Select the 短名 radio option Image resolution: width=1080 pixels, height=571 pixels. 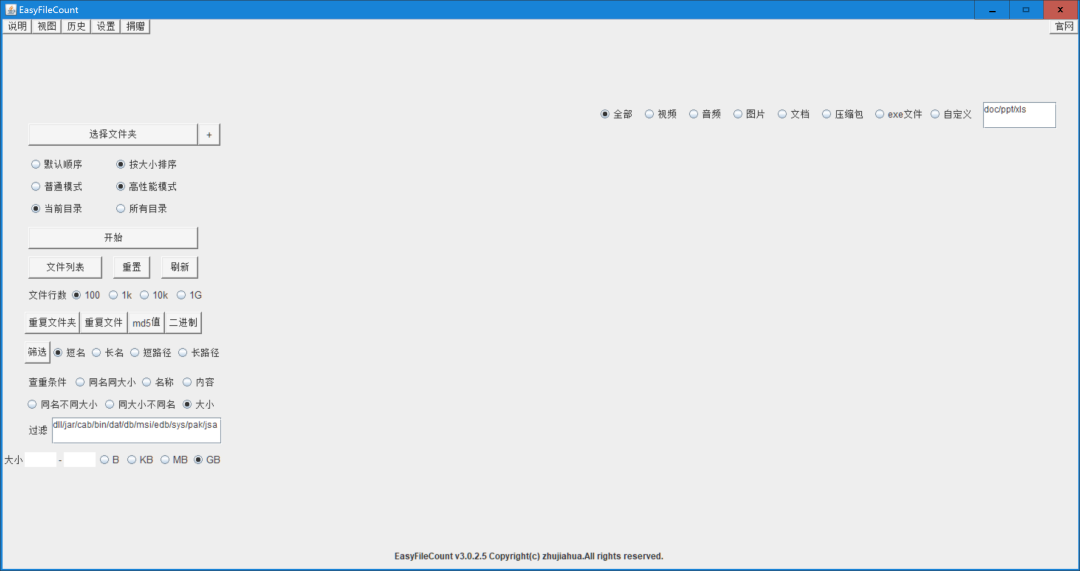click(x=70, y=353)
